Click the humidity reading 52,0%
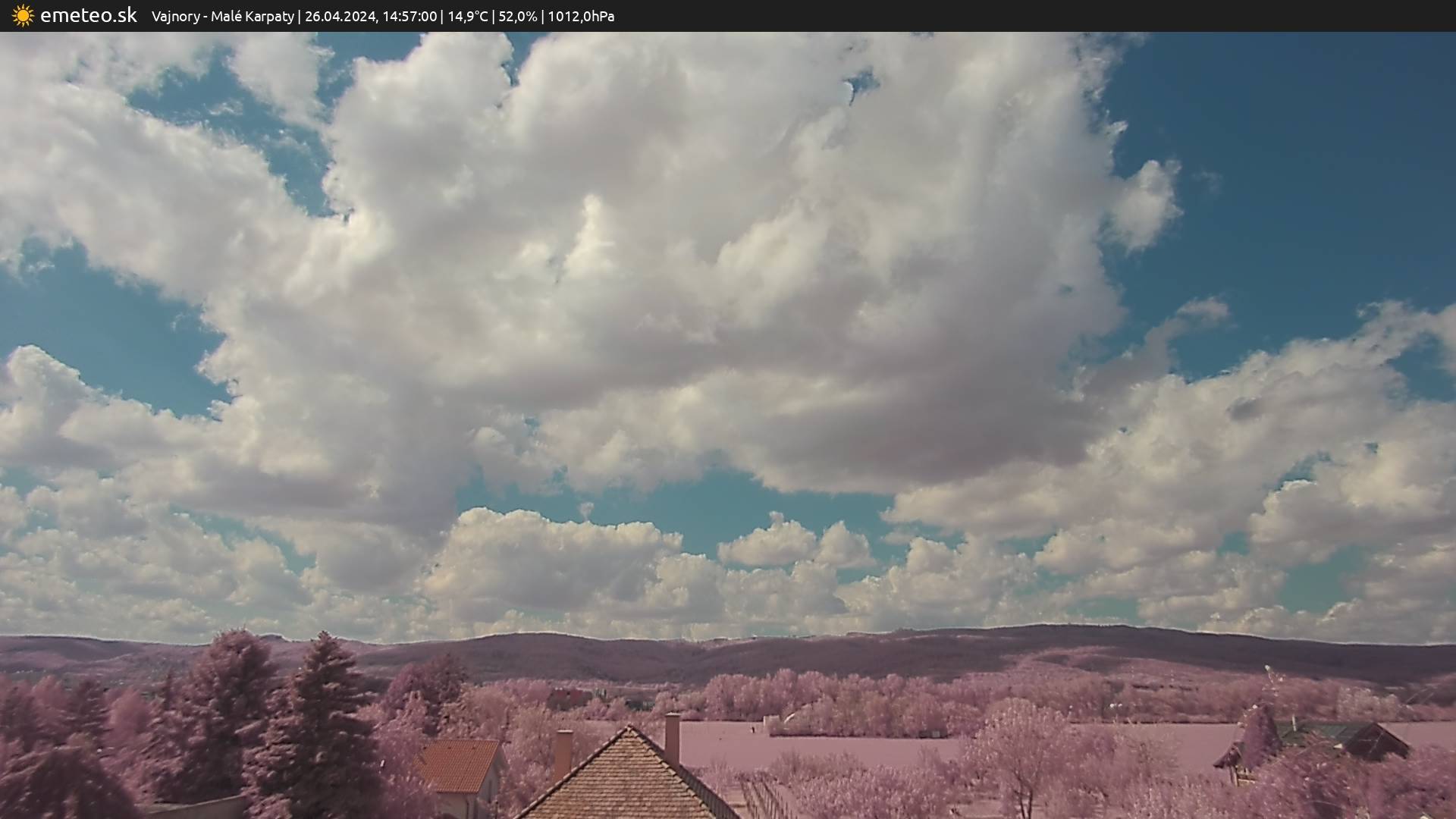Viewport: 1456px width, 819px height. coord(517,16)
